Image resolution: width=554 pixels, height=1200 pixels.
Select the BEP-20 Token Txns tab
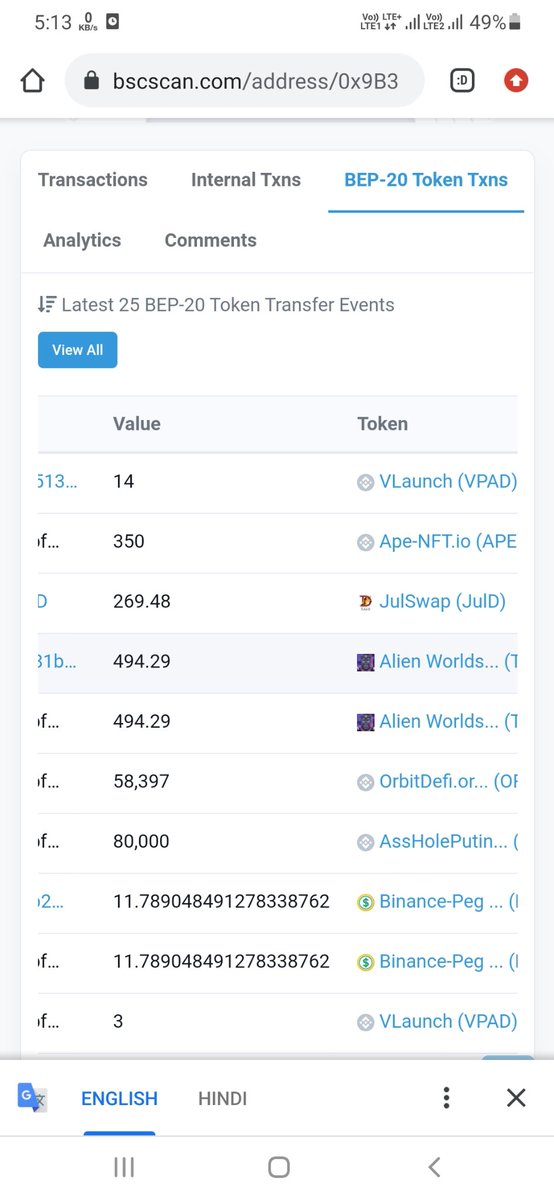tap(426, 180)
